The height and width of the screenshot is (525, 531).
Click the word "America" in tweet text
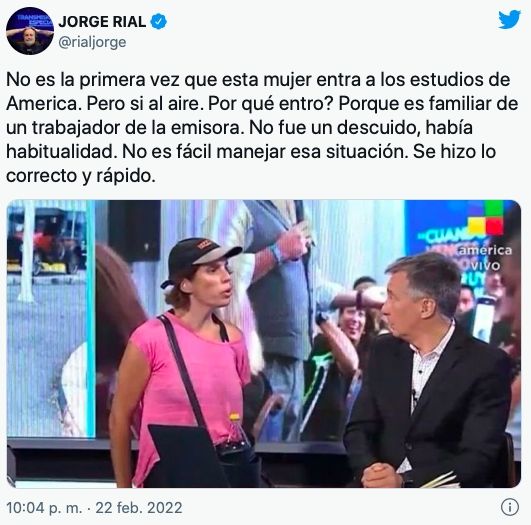43,104
